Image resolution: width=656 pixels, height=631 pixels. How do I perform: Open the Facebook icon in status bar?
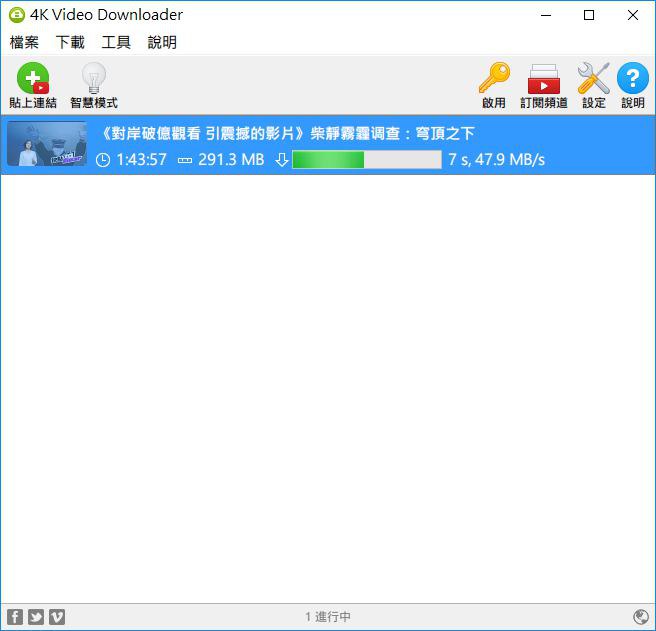15,617
